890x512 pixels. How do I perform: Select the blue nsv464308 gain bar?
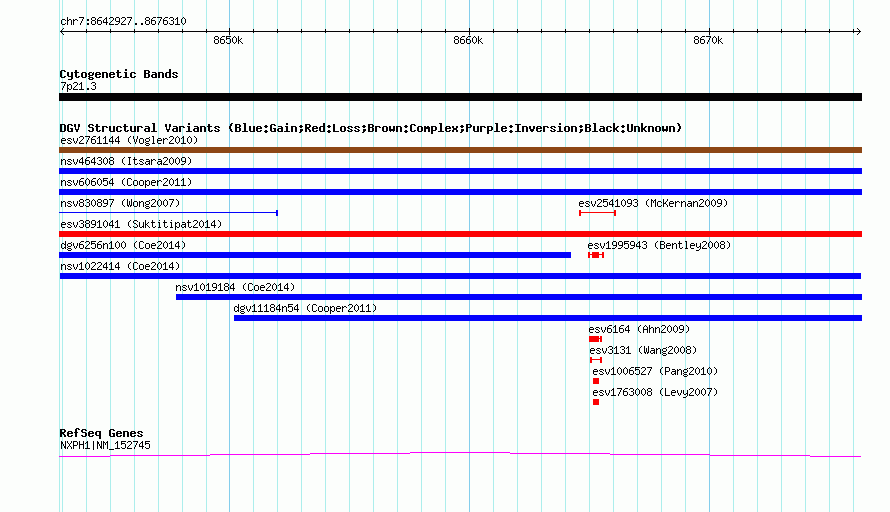[x=460, y=171]
